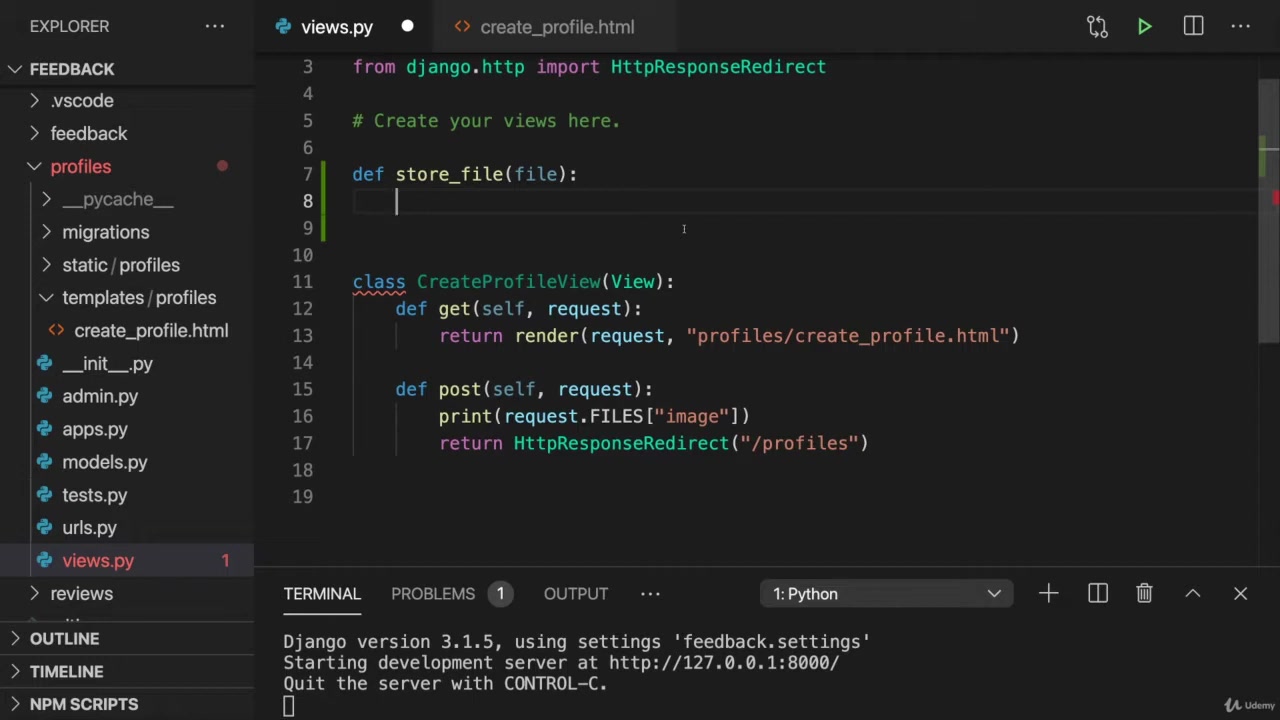Click the Run Python file play icon
Viewport: 1280px width, 720px height.
point(1144,27)
